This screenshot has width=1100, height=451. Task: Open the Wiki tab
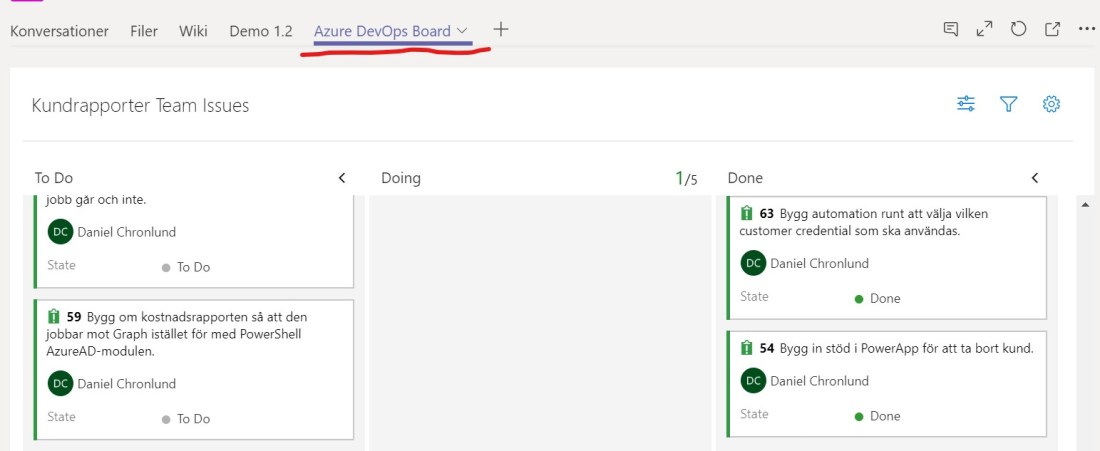pos(193,31)
